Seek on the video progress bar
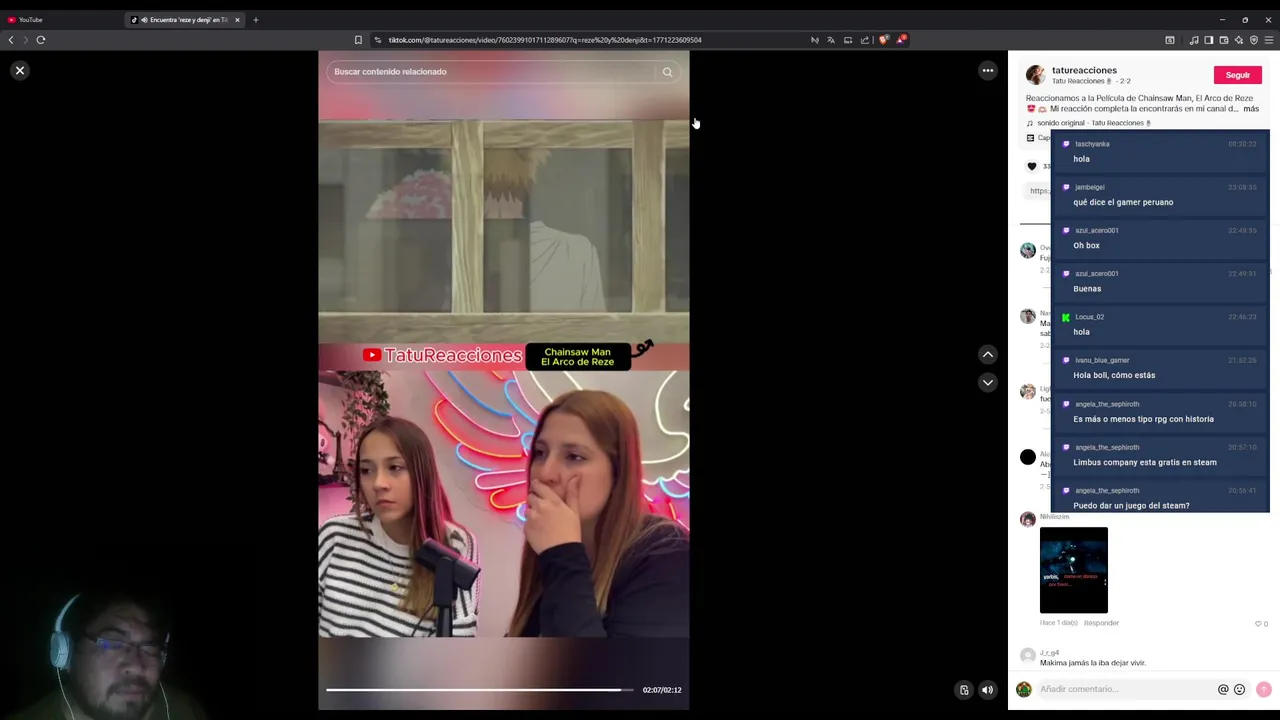Viewport: 1280px width, 720px height. coord(479,690)
